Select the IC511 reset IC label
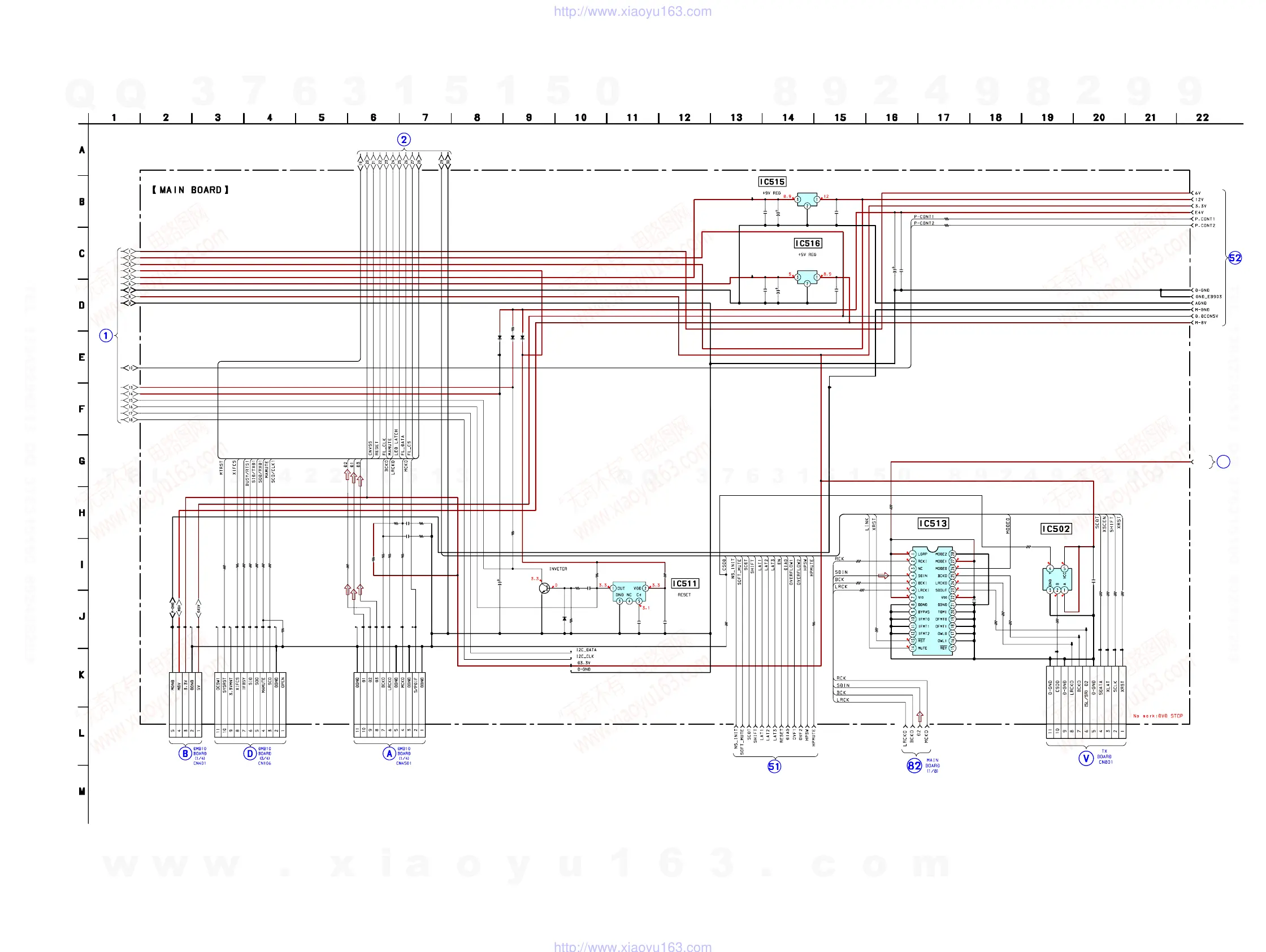Screen dimensions: 1266x952 (x=684, y=583)
